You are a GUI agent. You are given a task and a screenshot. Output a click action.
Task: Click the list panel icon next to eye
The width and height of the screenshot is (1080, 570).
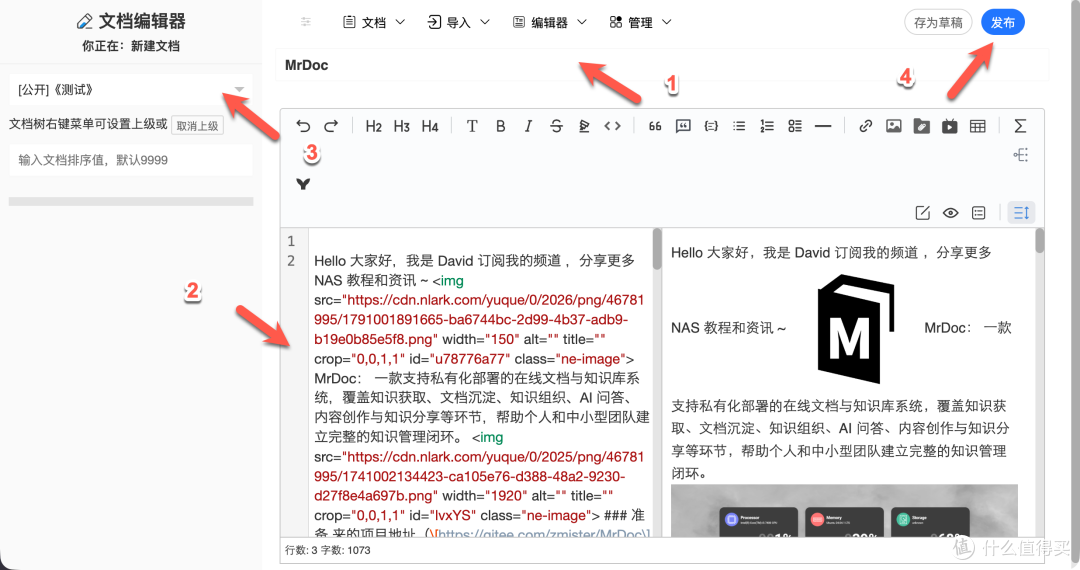979,213
